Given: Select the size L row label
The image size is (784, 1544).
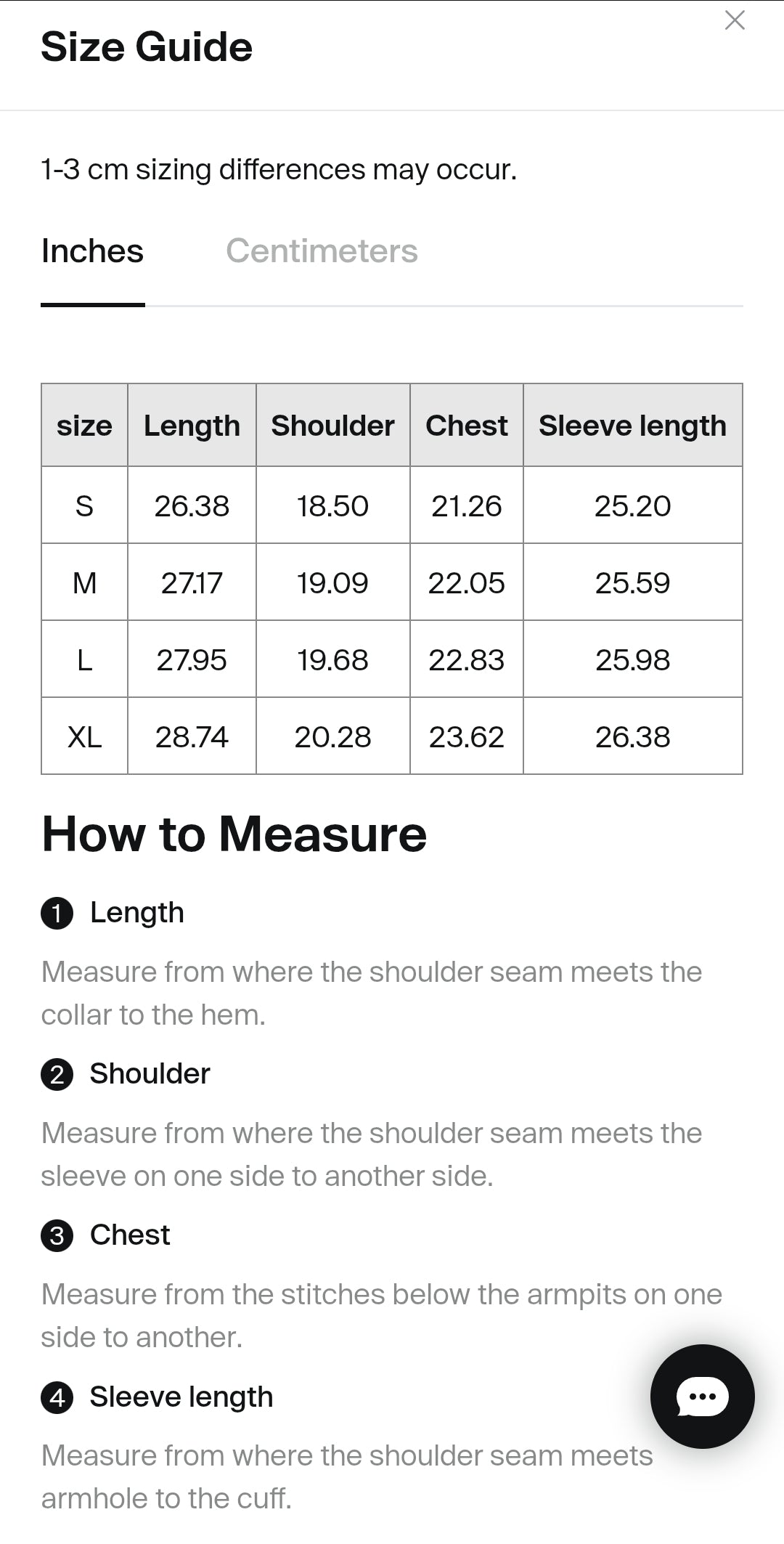Looking at the screenshot, I should click(84, 659).
